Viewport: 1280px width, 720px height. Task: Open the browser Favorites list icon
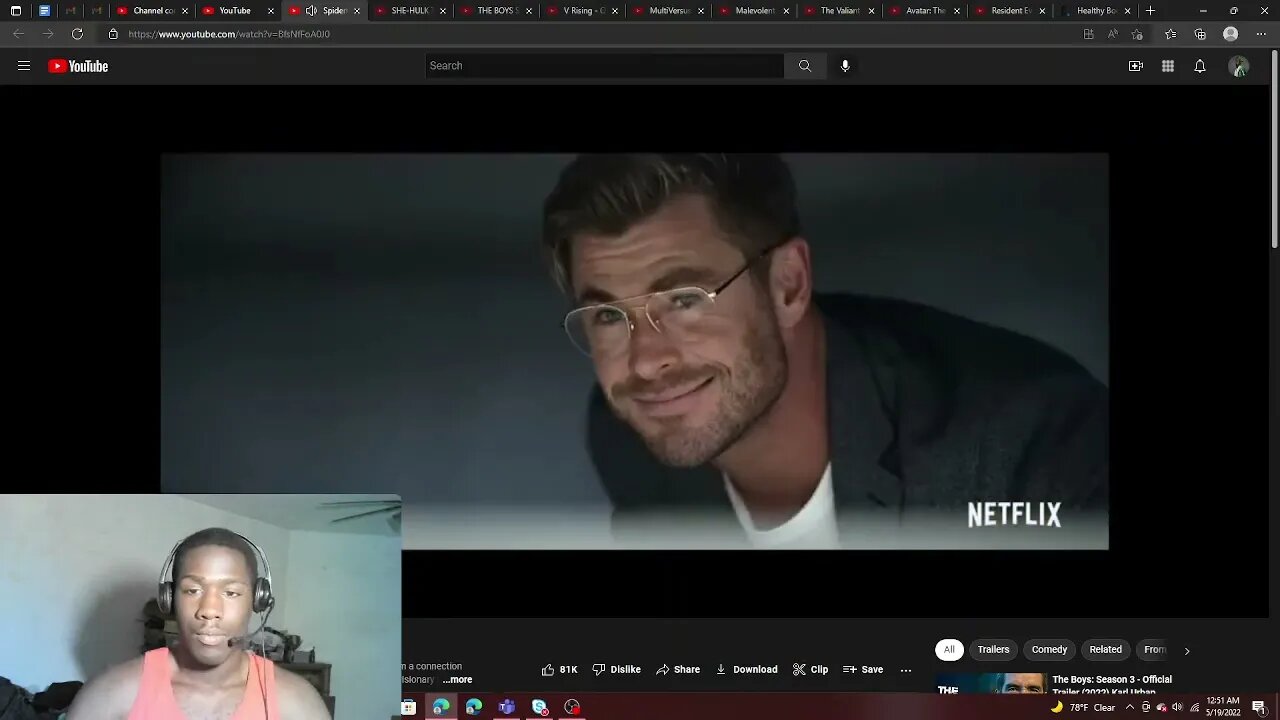pos(1170,34)
